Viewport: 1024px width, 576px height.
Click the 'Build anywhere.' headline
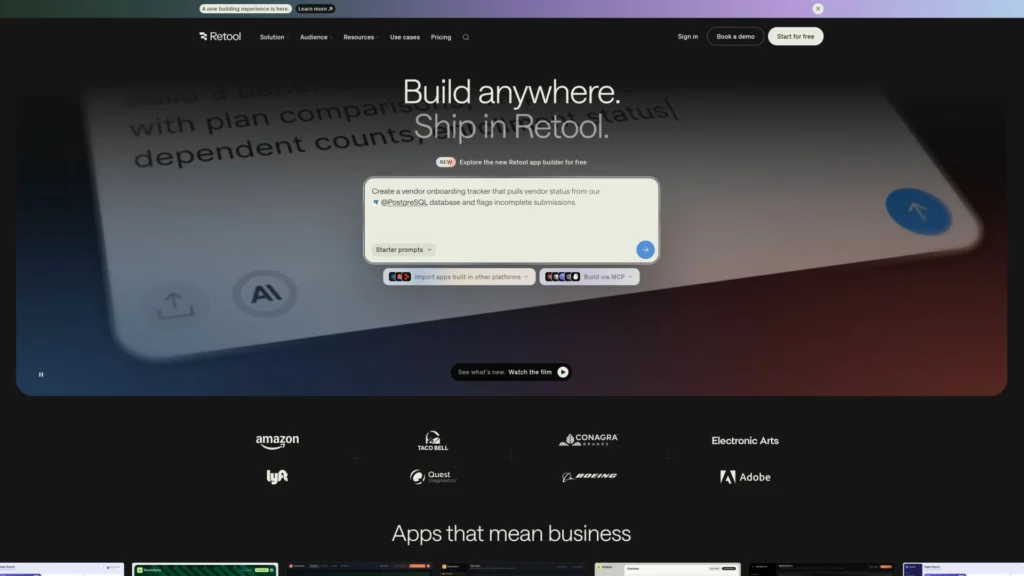pos(511,92)
